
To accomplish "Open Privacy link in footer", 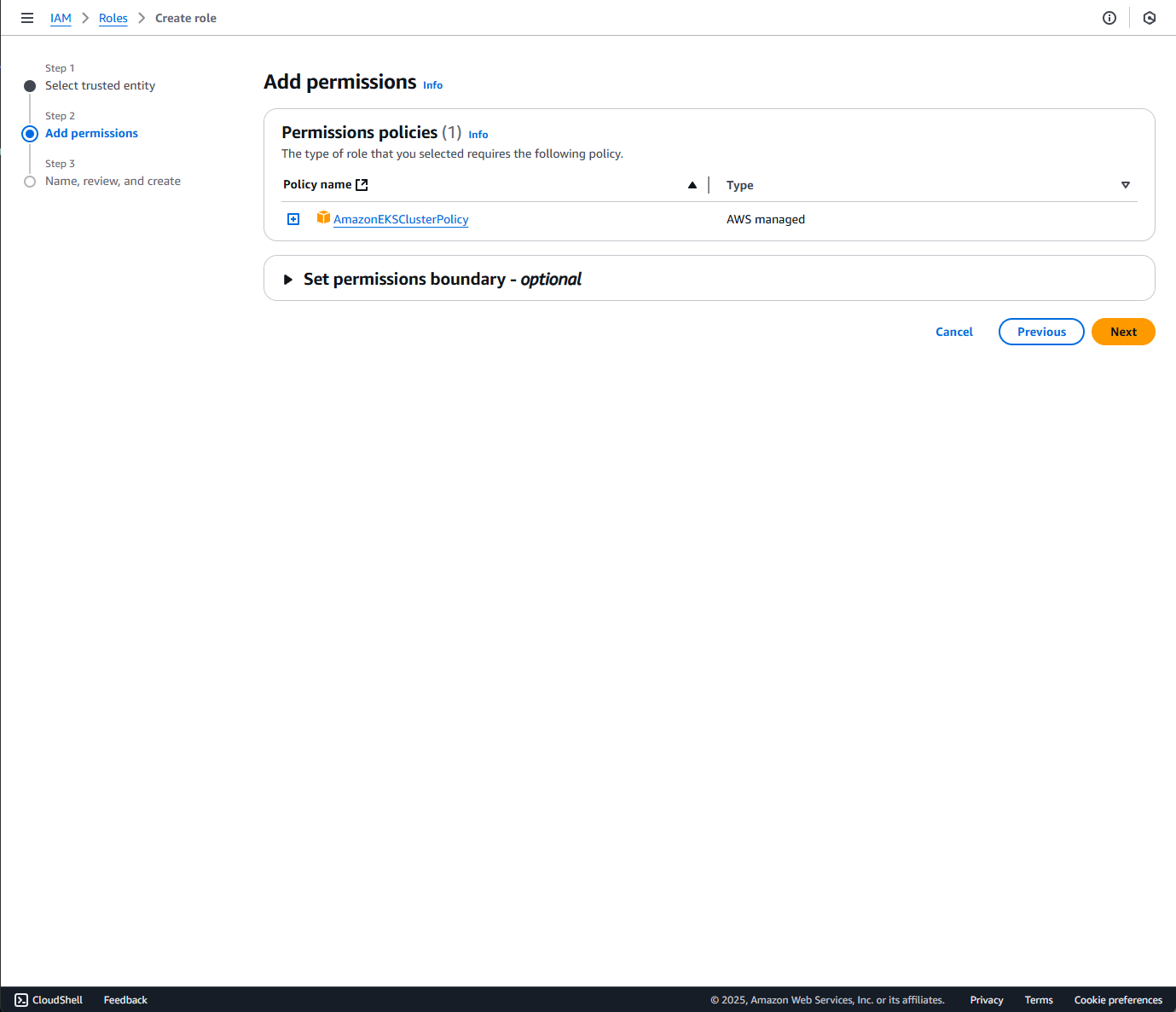I will coord(987,1000).
